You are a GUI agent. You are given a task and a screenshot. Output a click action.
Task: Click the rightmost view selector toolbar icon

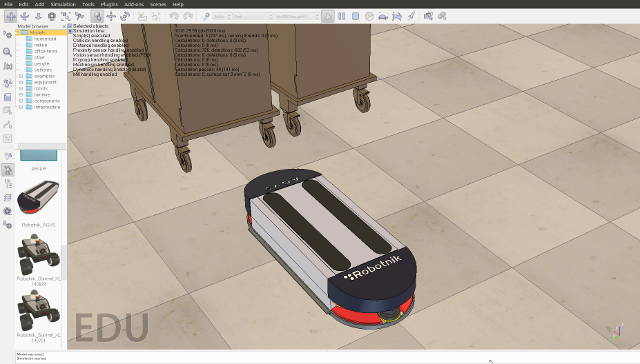[x=442, y=16]
